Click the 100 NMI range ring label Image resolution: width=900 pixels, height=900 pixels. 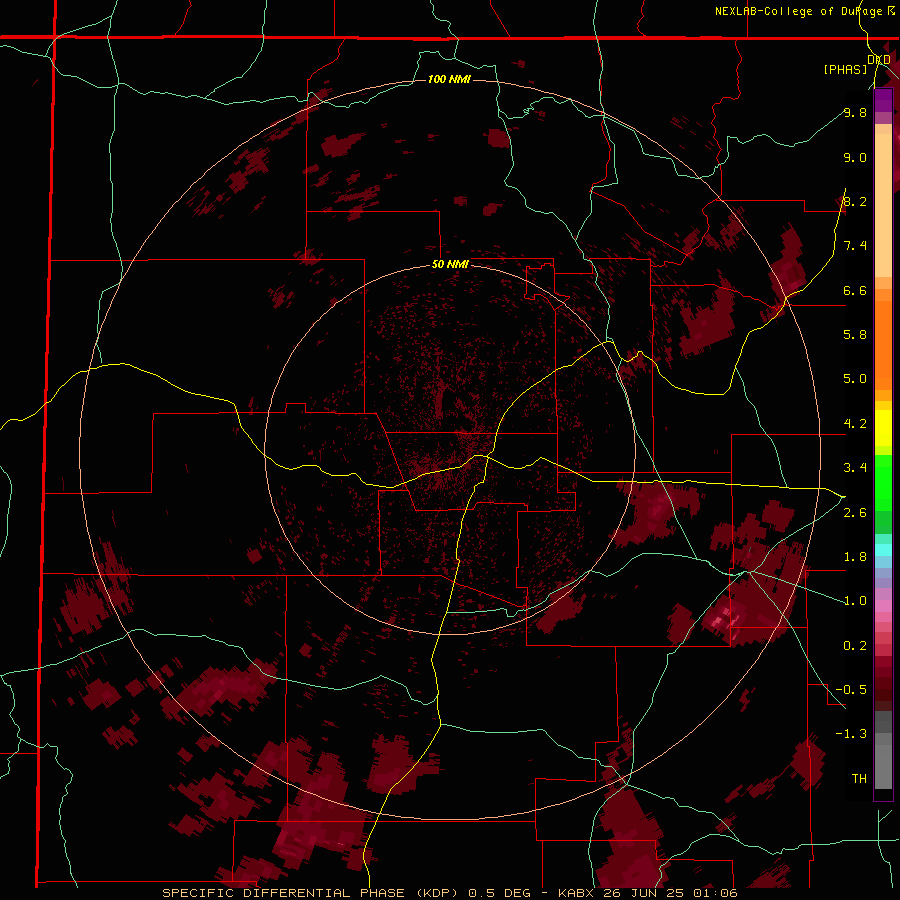(x=449, y=79)
